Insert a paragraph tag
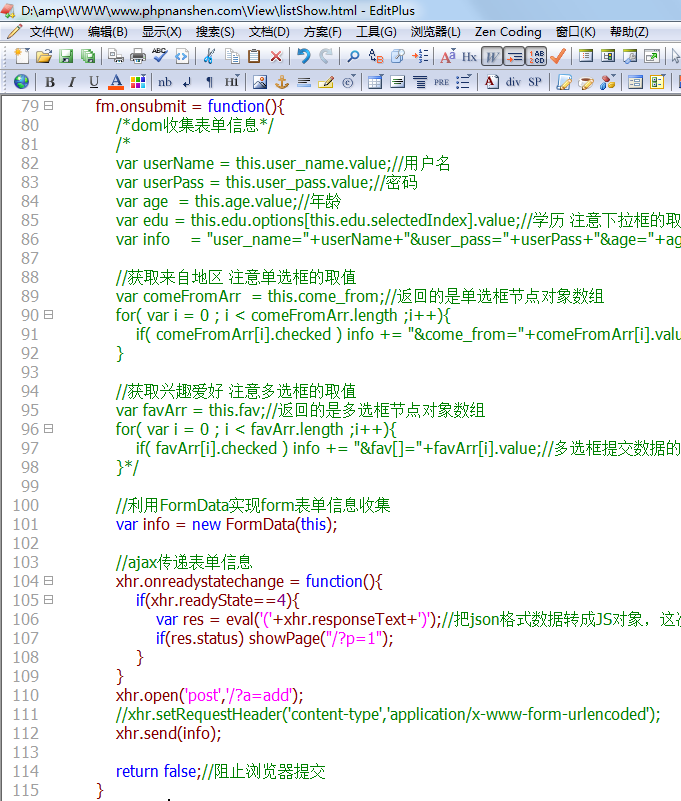This screenshot has height=801, width=681. click(209, 82)
